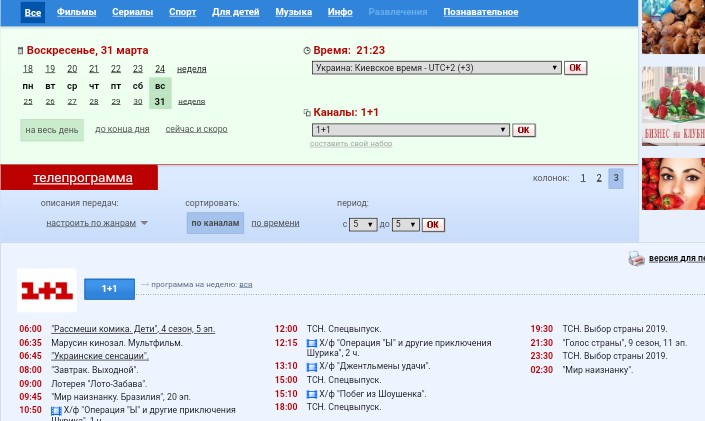The image size is (705, 421).
Task: Click the film icon at the 12:15 listing
Action: tap(312, 343)
